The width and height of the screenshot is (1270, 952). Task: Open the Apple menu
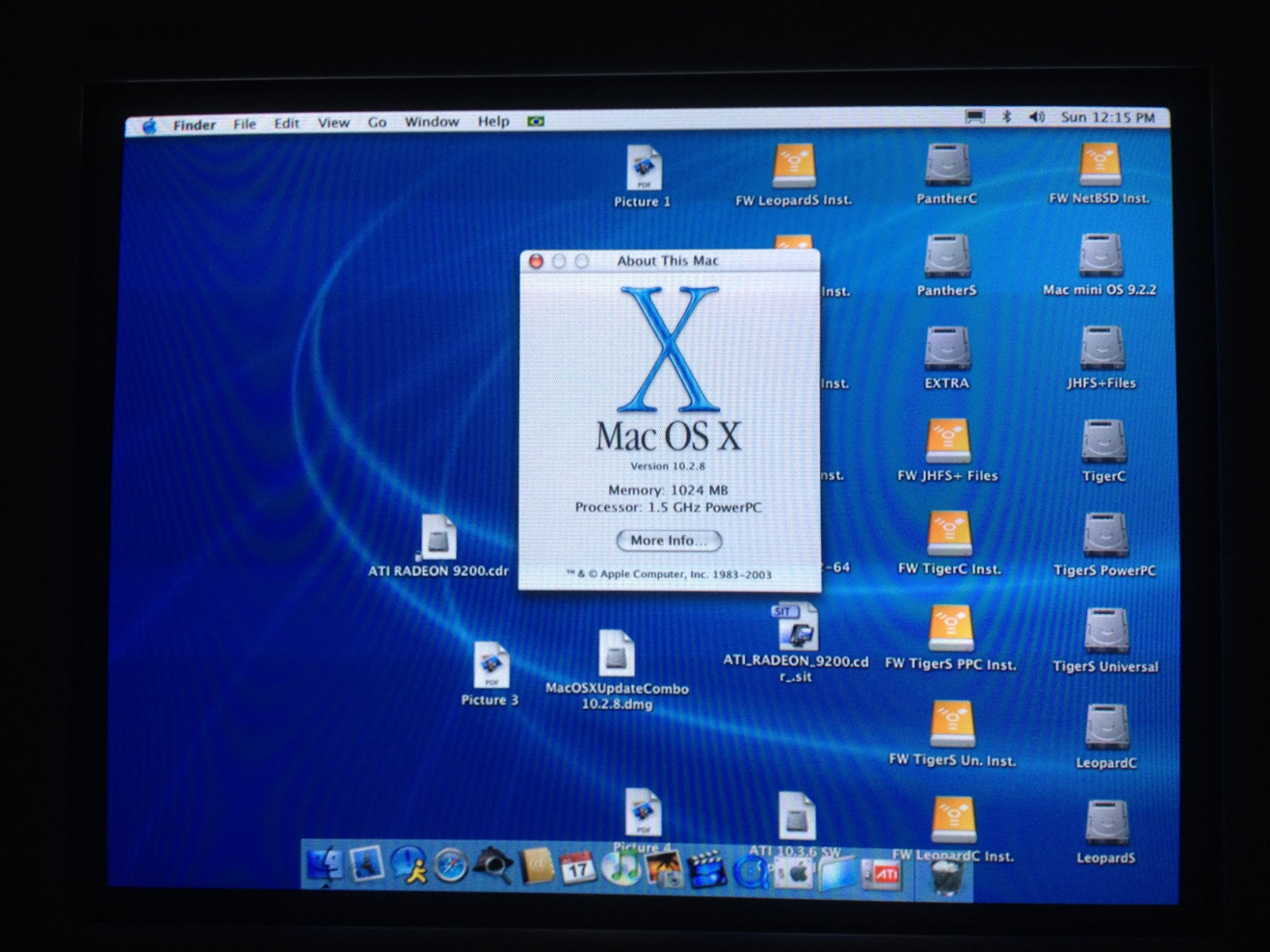coord(149,126)
